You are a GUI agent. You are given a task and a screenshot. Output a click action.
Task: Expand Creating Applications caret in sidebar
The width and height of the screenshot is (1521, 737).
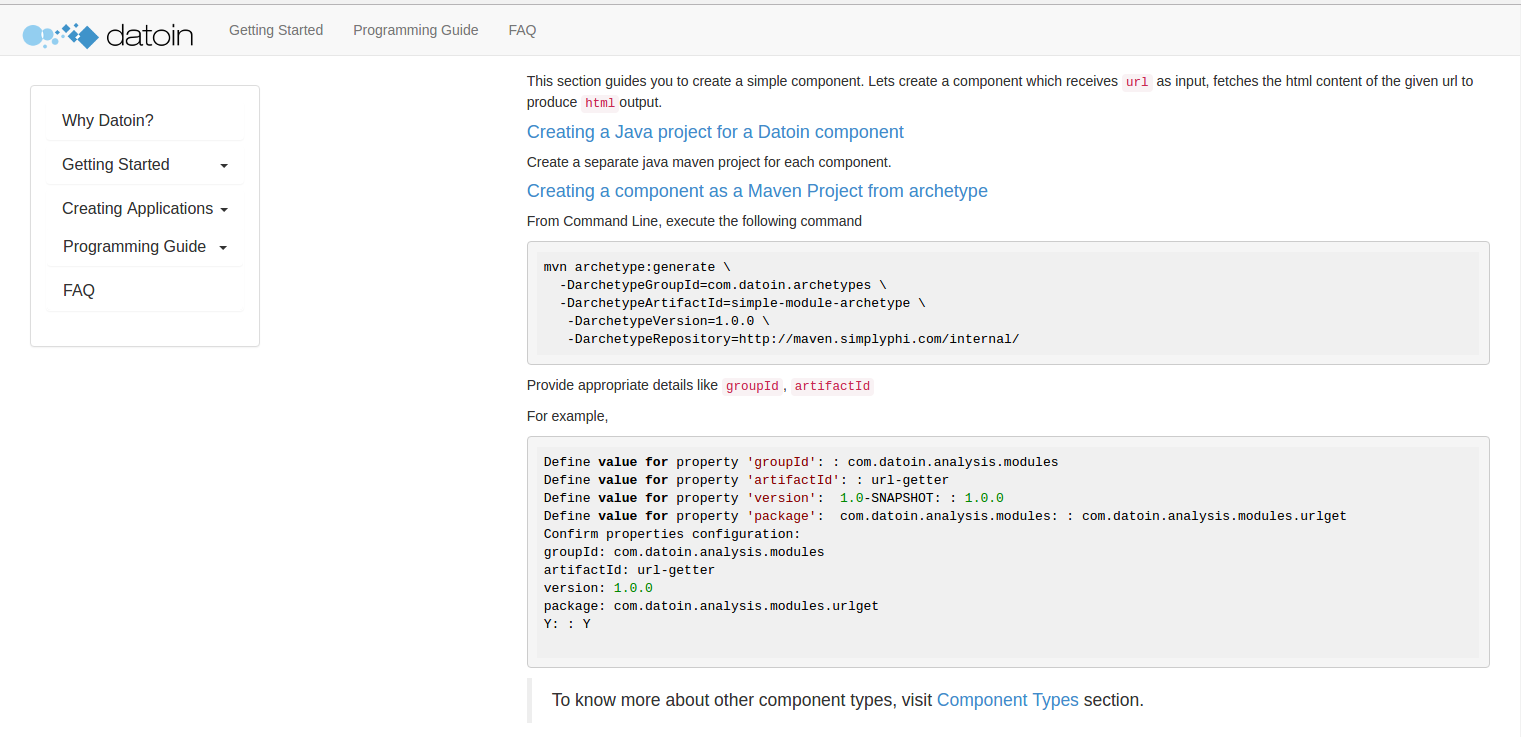pyautogui.click(x=224, y=210)
